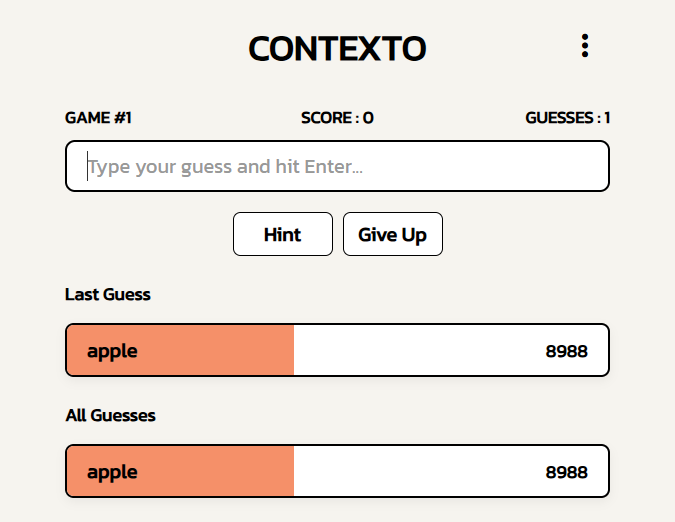Click the 8988 rank in All Guesses

coord(567,472)
